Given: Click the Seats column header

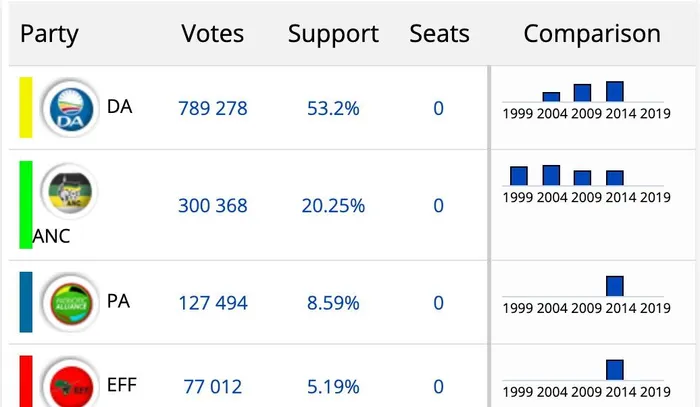Looking at the screenshot, I should [439, 34].
